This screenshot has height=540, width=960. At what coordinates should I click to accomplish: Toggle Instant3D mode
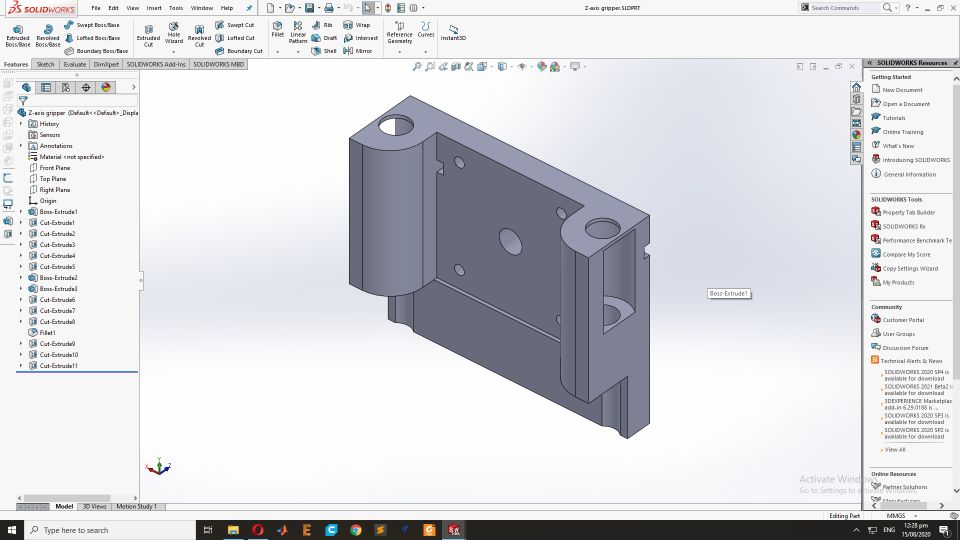pyautogui.click(x=453, y=33)
